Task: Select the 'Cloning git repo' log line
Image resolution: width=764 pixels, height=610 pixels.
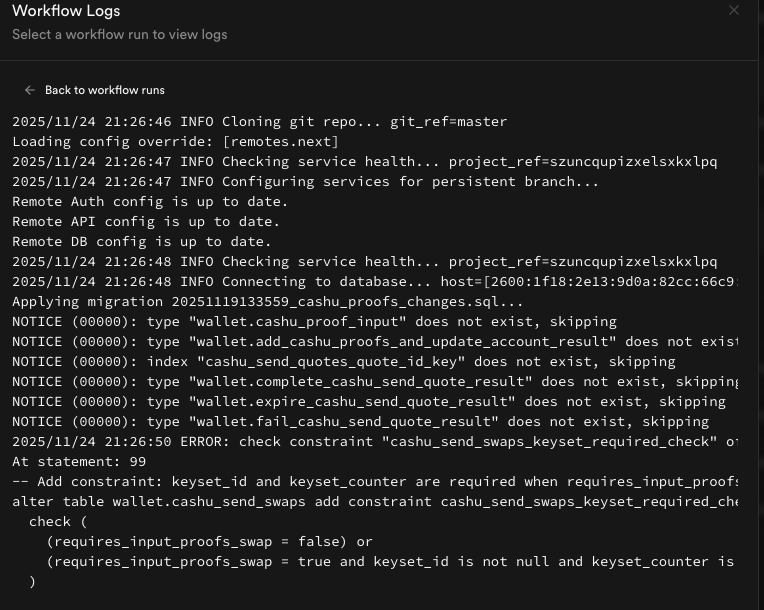Action: [x=259, y=122]
